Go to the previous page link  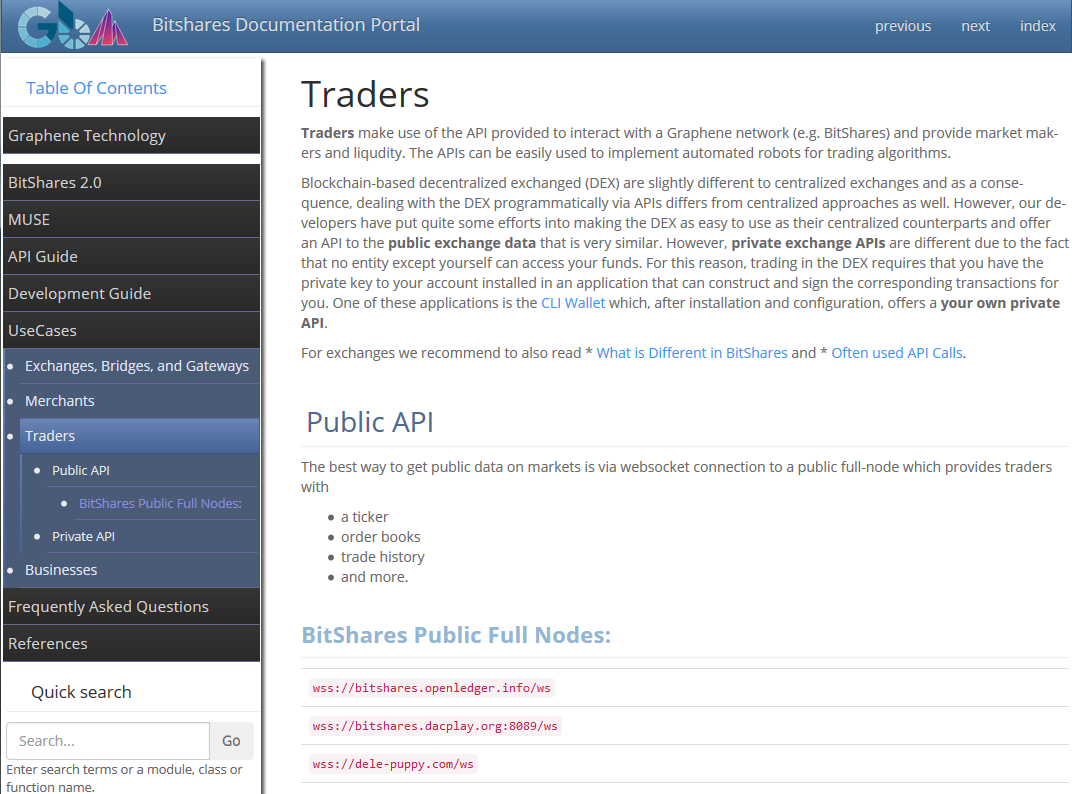click(x=902, y=26)
